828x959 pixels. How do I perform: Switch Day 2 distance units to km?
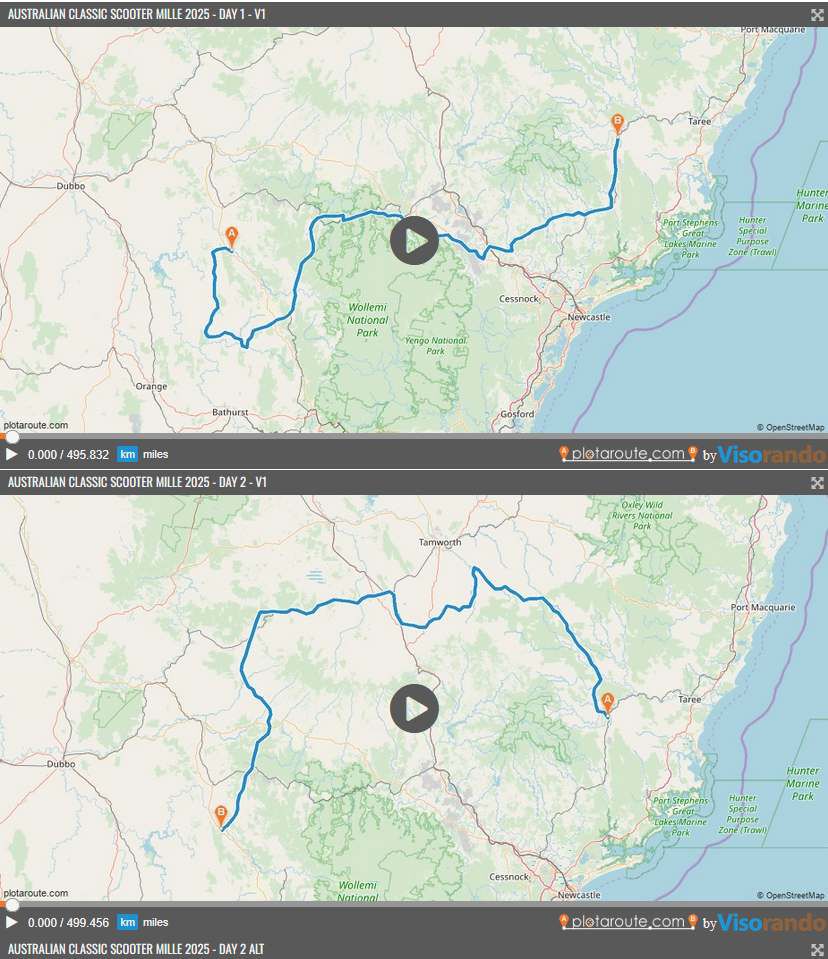point(127,922)
